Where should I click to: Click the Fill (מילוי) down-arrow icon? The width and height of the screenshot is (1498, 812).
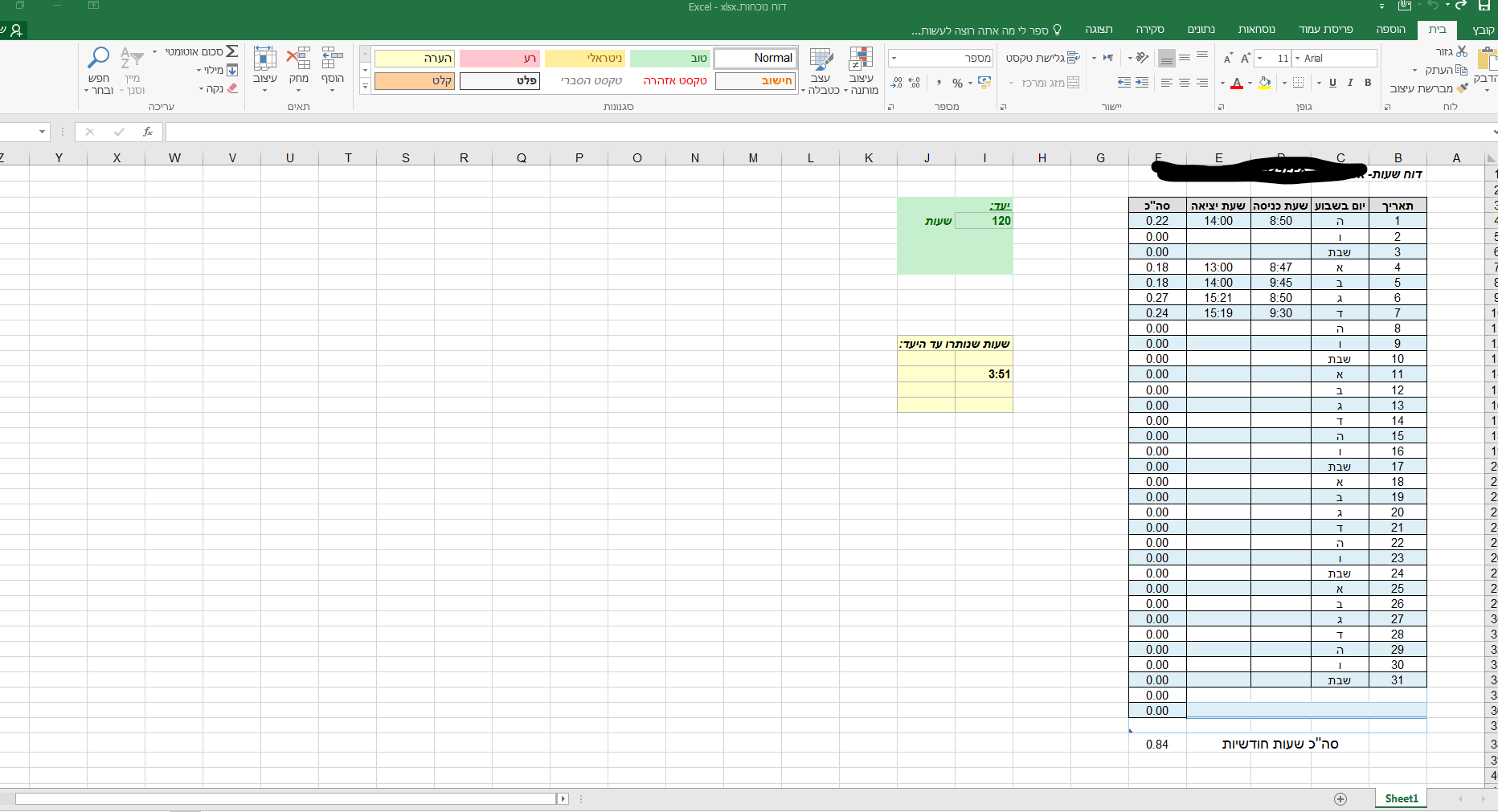(232, 70)
